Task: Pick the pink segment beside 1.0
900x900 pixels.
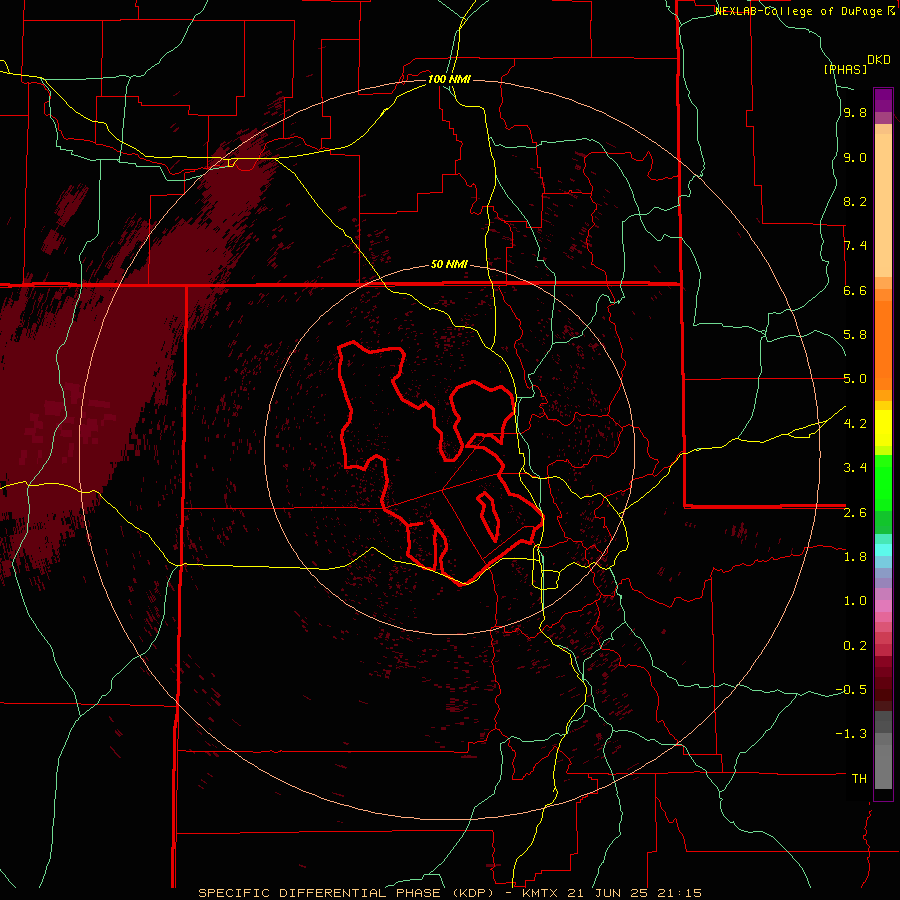Action: pyautogui.click(x=883, y=606)
